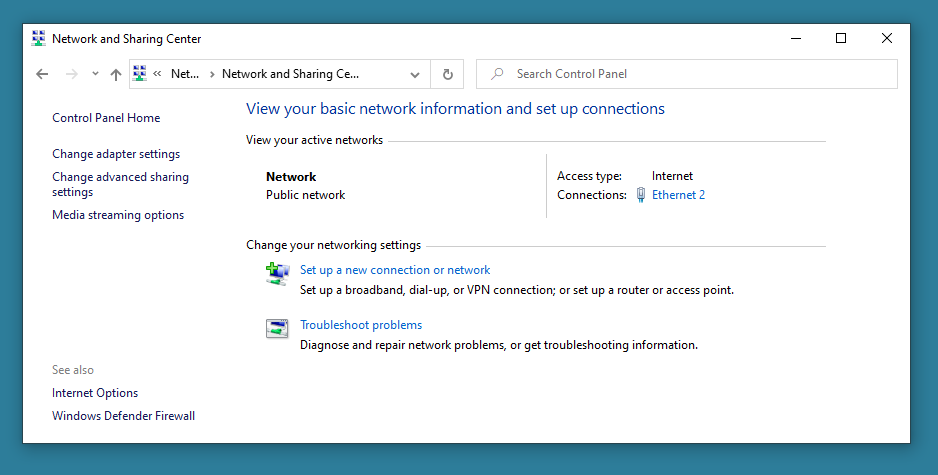Click the magnifier icon in search box
Viewport: 938px width, 475px height.
[x=497, y=74]
